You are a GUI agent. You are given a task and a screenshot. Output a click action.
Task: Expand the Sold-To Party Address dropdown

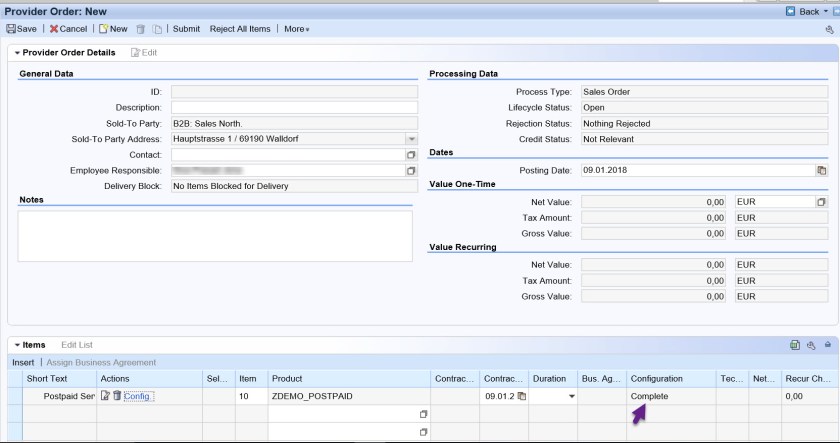410,139
